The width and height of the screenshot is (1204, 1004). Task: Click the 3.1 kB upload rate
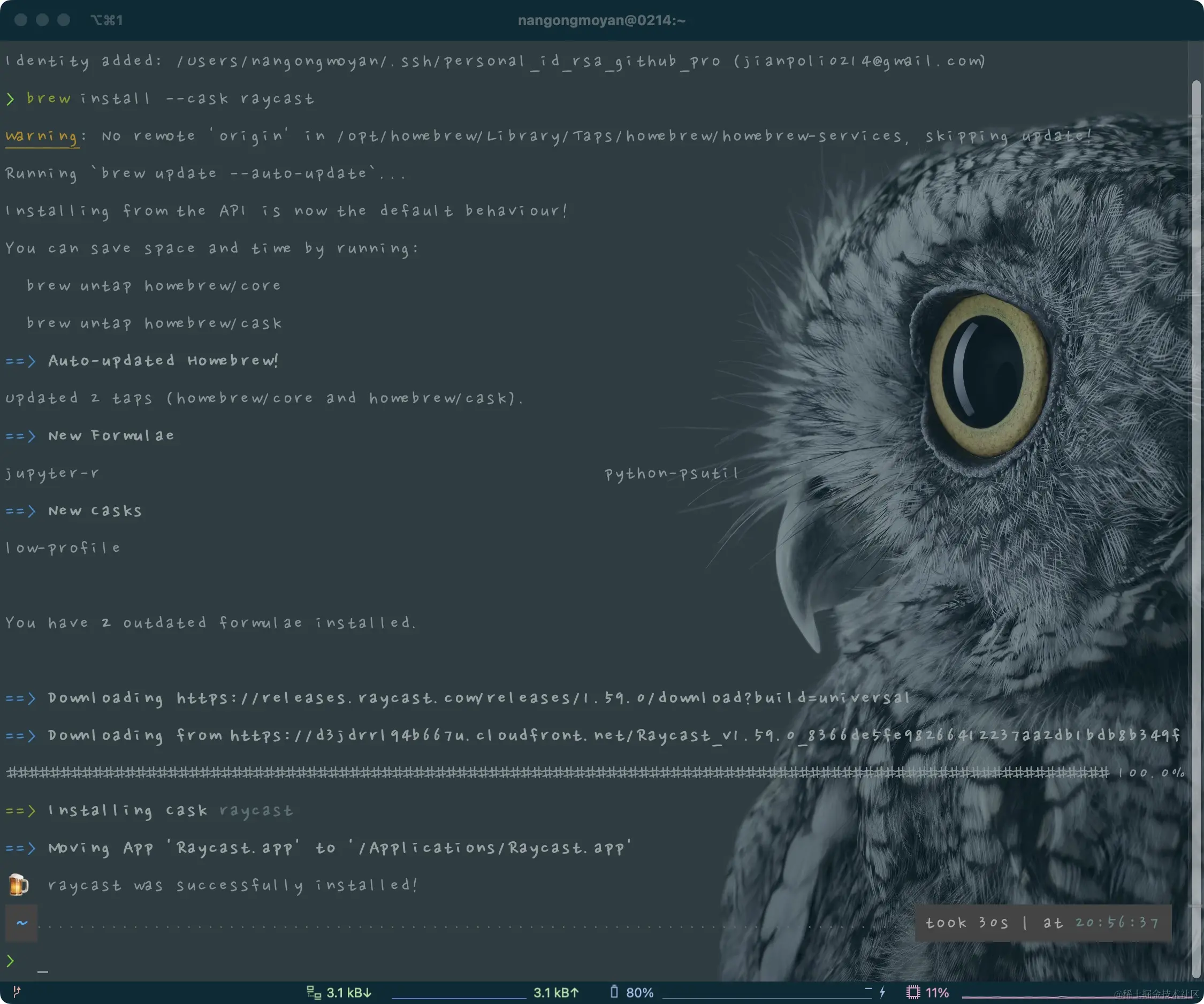(556, 993)
